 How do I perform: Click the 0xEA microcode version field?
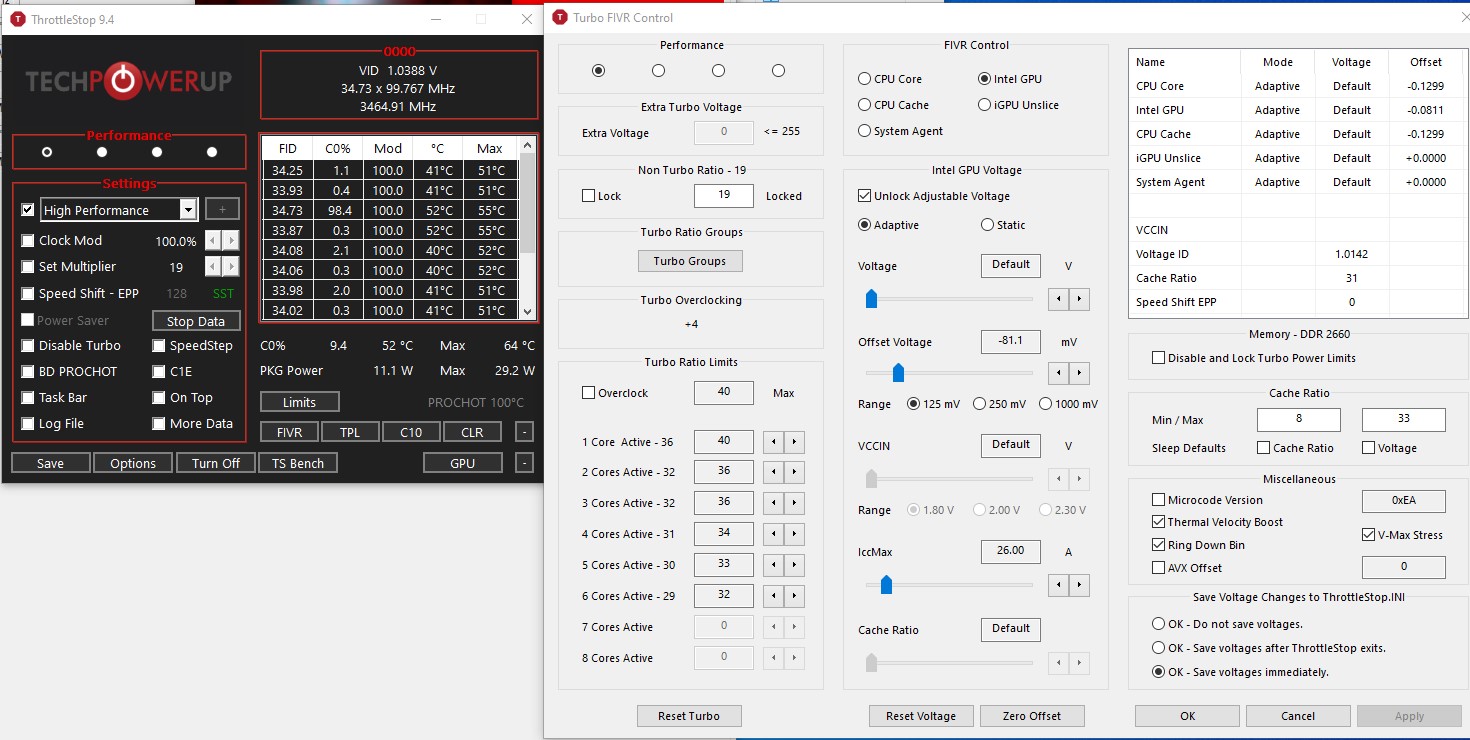[1404, 501]
